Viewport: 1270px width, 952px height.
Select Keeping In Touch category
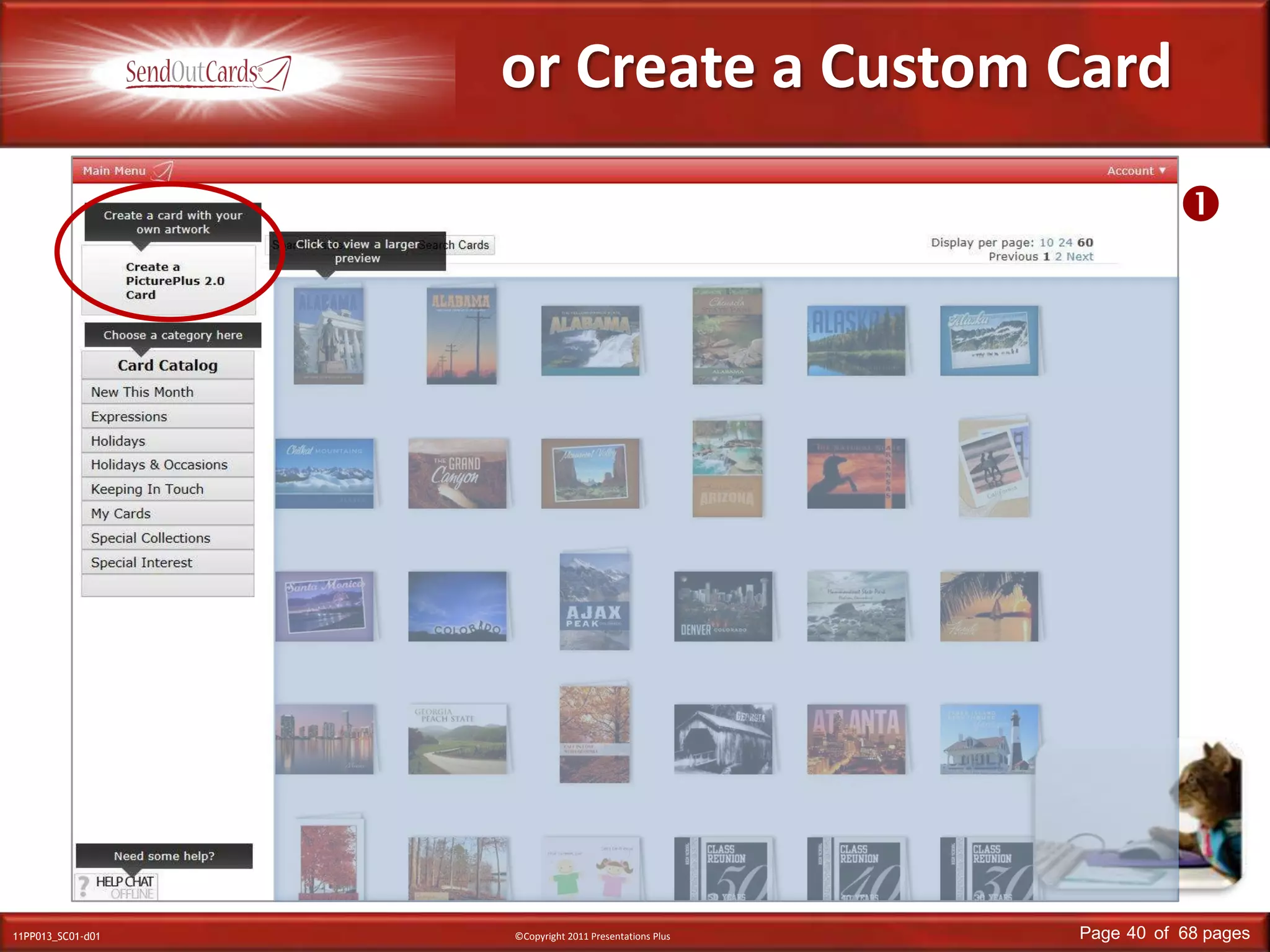click(x=168, y=489)
